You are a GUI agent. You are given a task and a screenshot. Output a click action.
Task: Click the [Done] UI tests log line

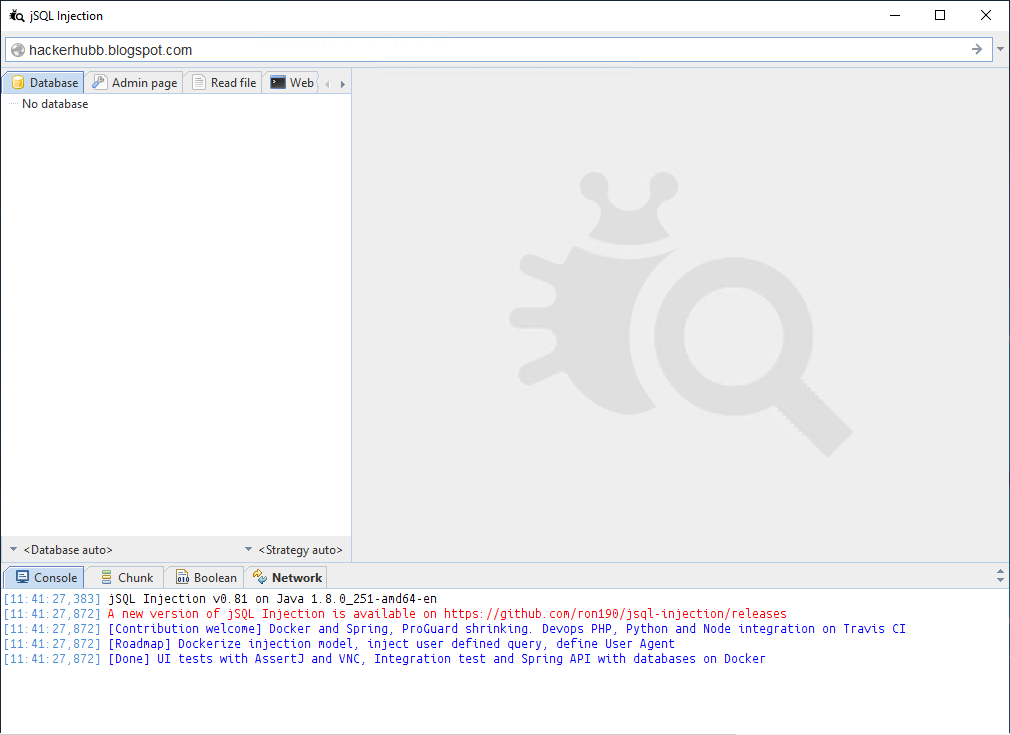436,659
